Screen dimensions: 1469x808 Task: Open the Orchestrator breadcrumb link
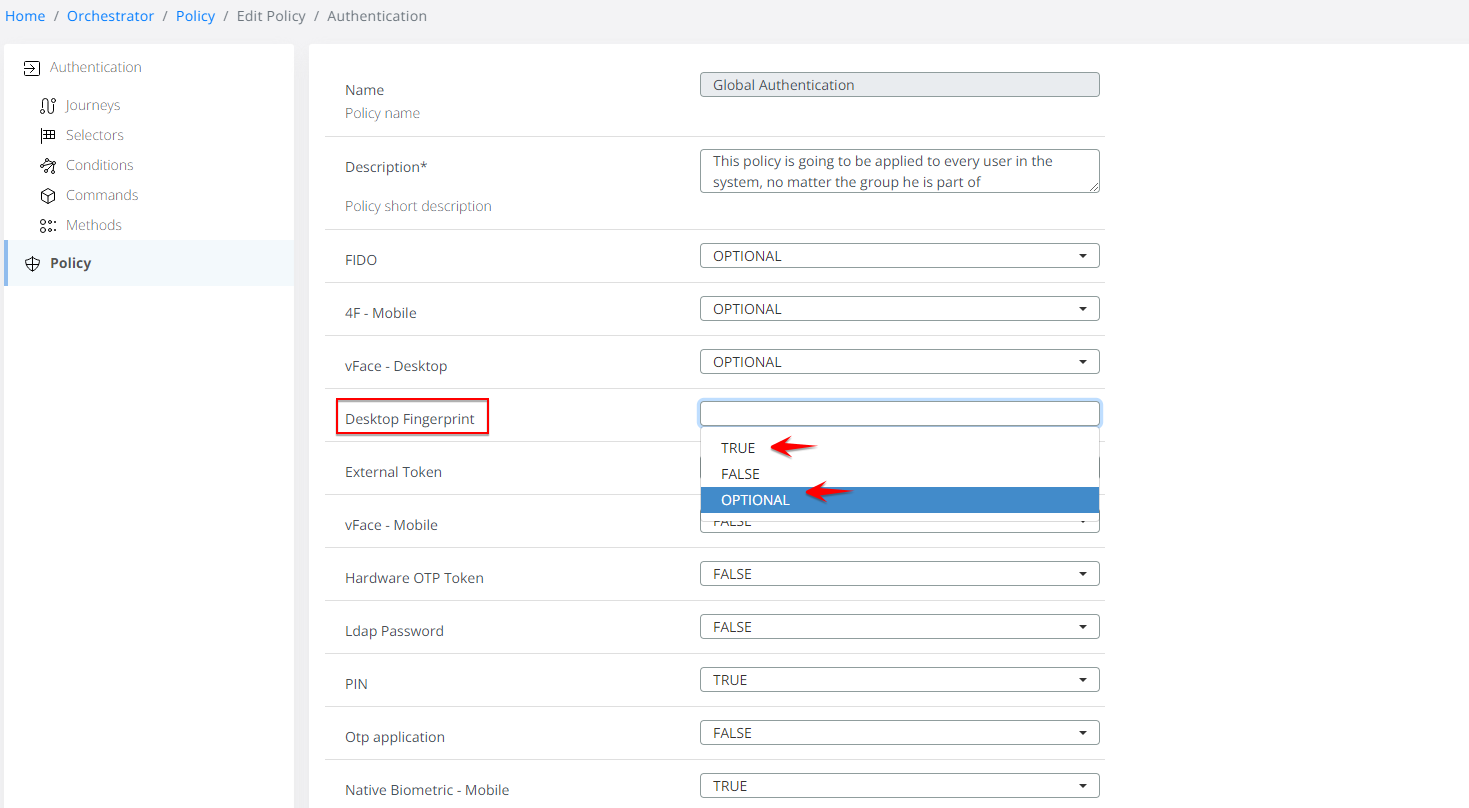pos(110,16)
